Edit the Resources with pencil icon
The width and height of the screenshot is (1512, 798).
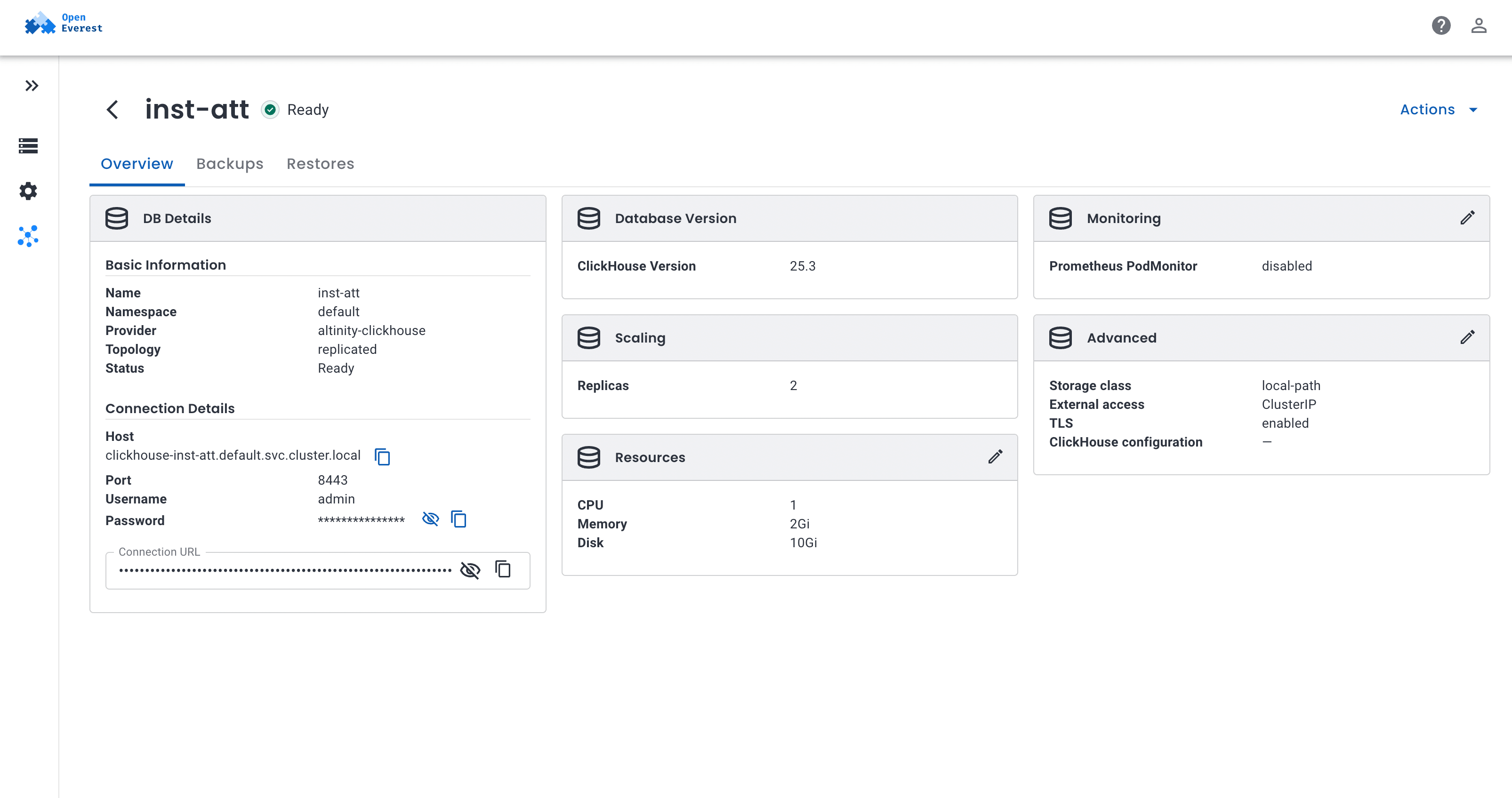click(x=996, y=456)
